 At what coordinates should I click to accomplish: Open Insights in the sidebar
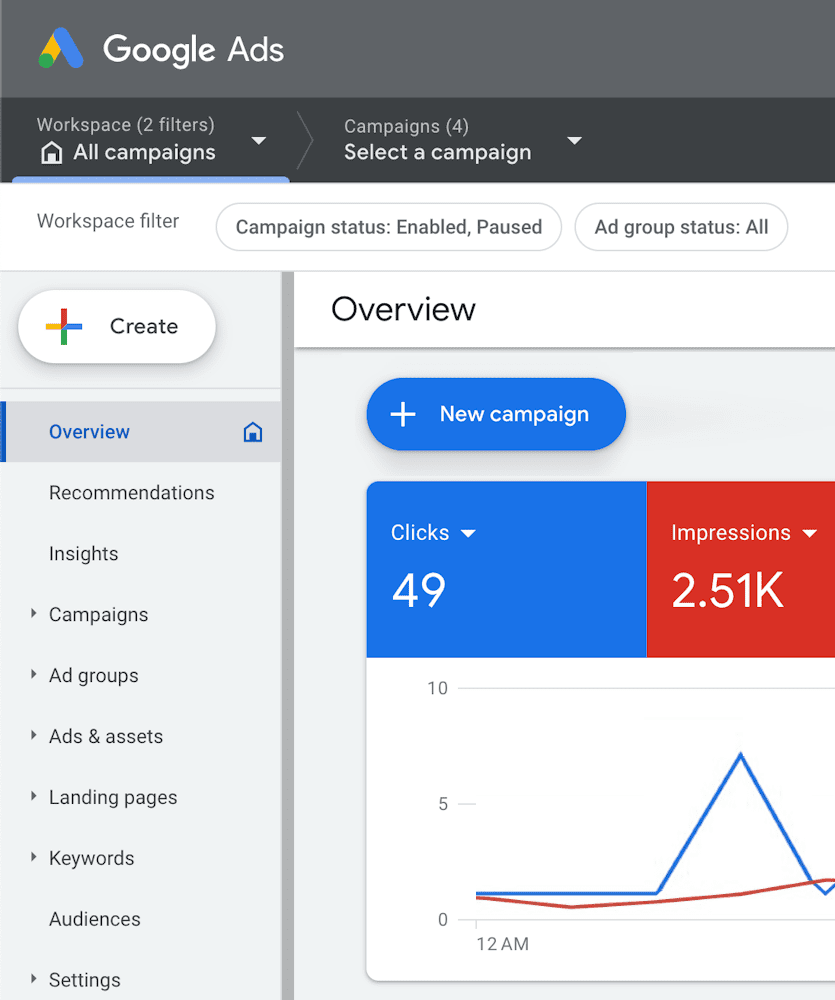click(84, 554)
